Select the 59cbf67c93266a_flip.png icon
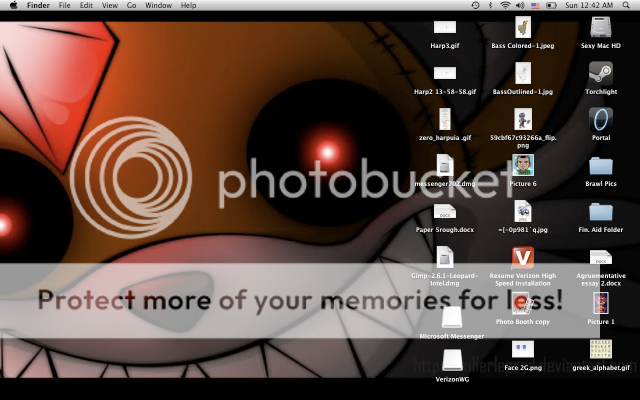Viewport: 640px width, 400px height. (523, 119)
